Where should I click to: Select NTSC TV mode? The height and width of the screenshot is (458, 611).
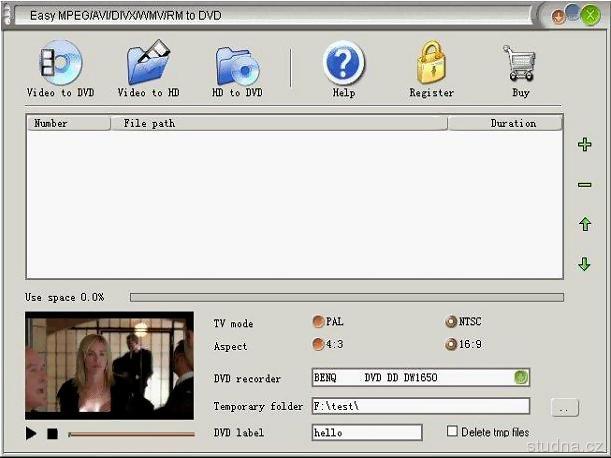451,322
